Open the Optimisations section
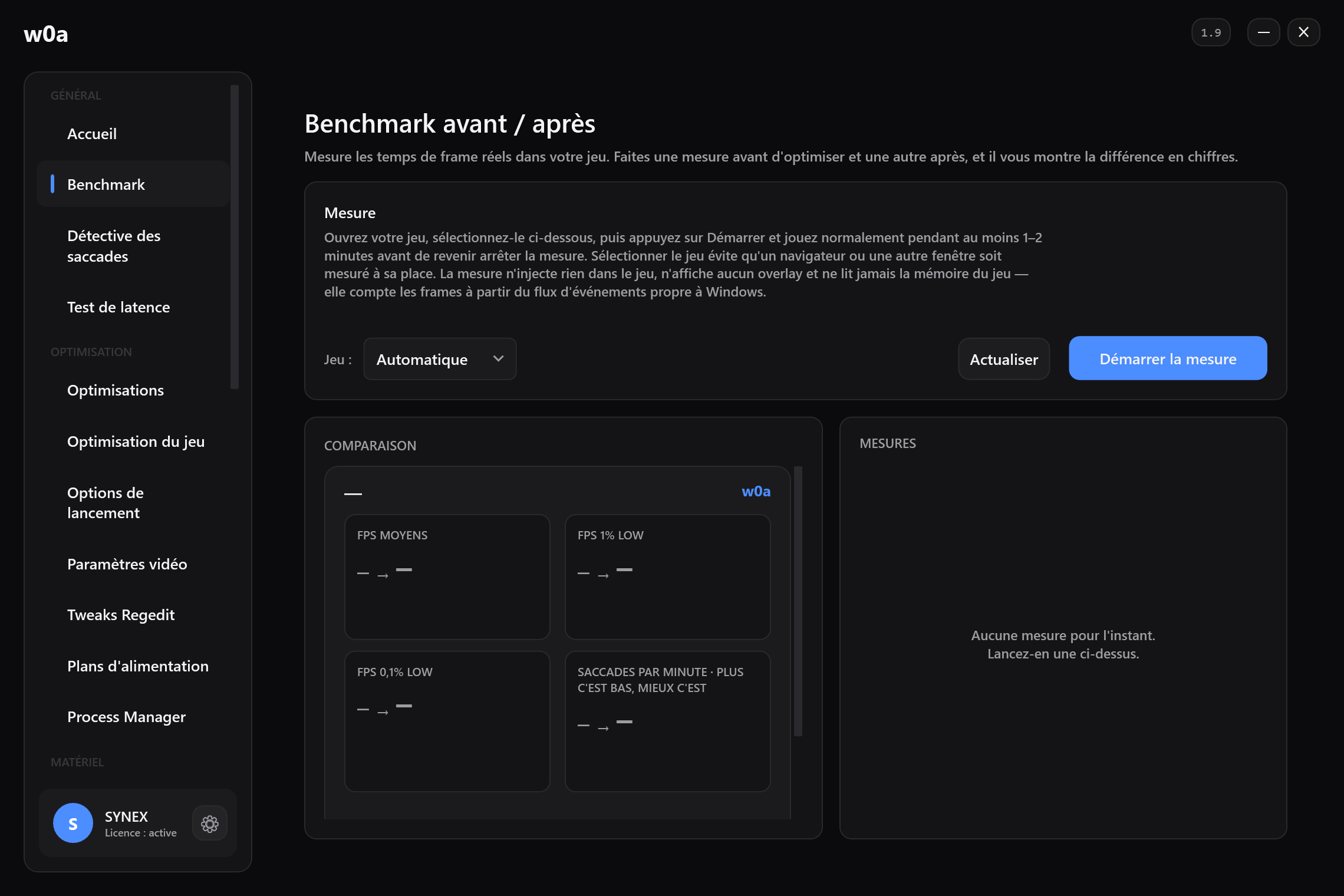Screen dimensions: 1344x896 [133, 390]
